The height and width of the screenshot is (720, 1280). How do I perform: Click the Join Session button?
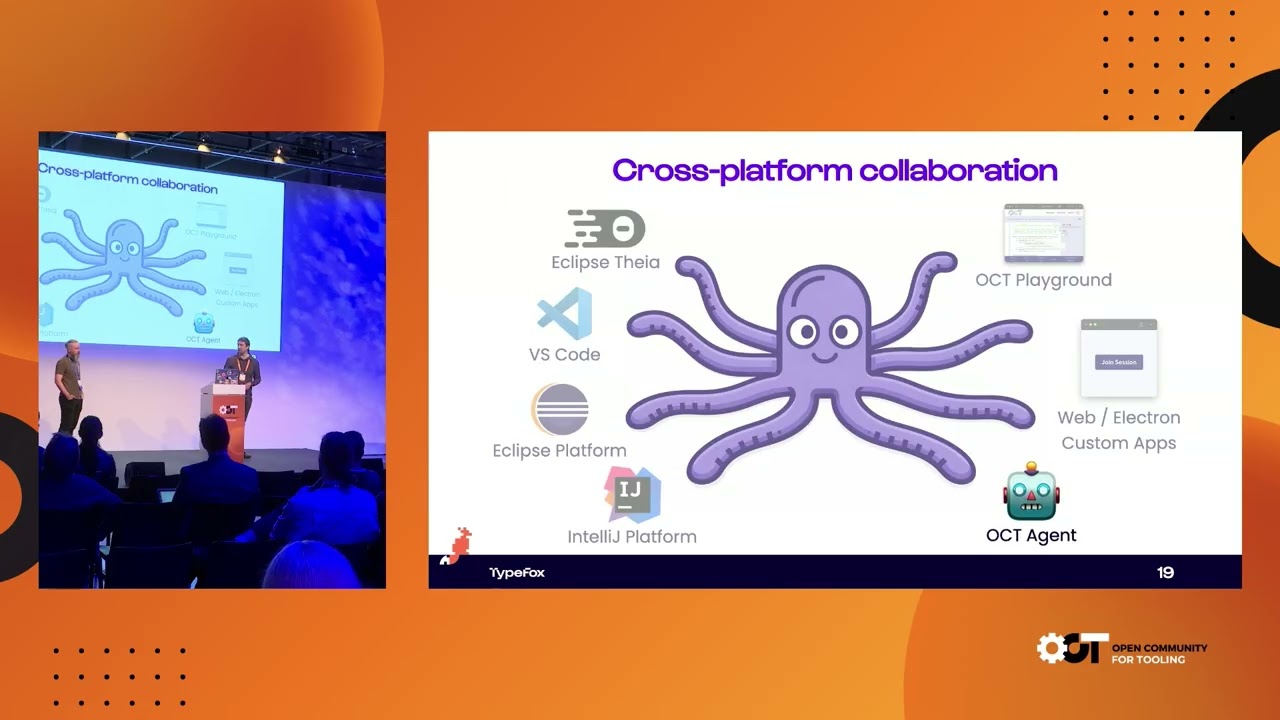(x=1119, y=362)
